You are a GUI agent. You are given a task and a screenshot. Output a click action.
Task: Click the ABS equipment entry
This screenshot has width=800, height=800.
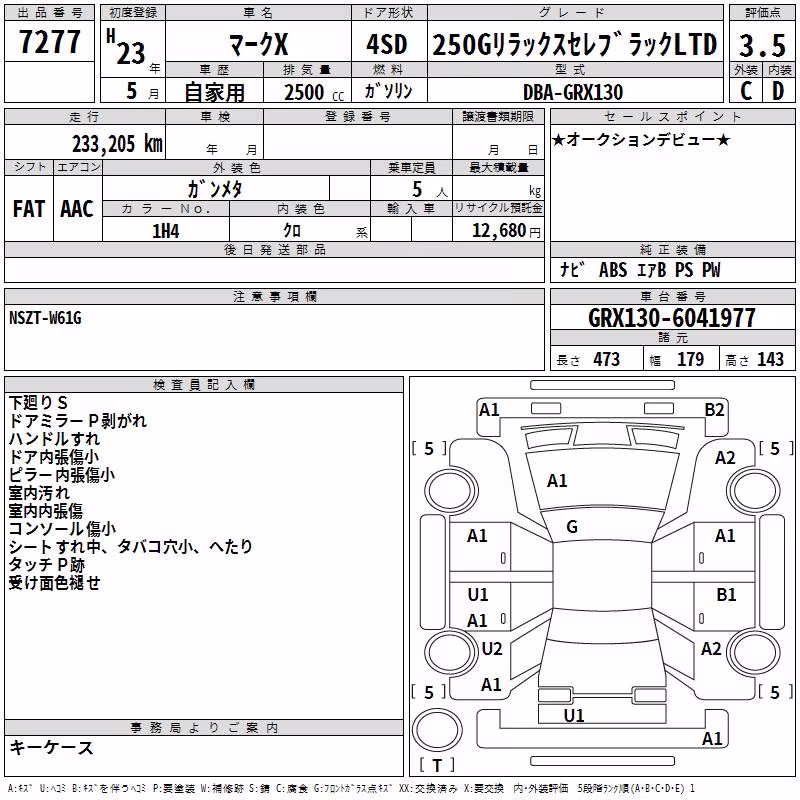tap(613, 270)
